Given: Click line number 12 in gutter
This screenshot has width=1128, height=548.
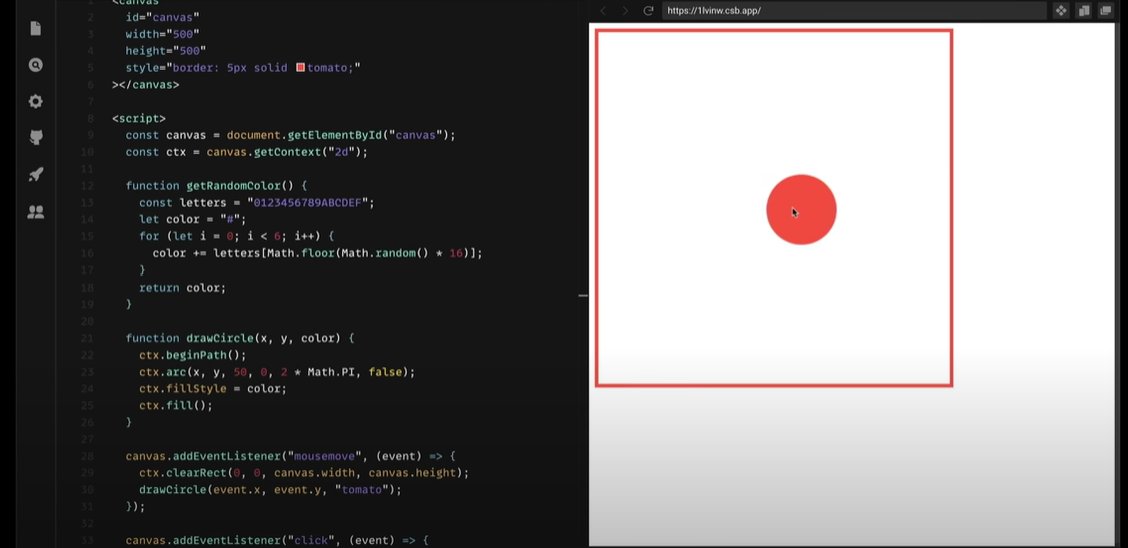Looking at the screenshot, I should click(x=88, y=186).
